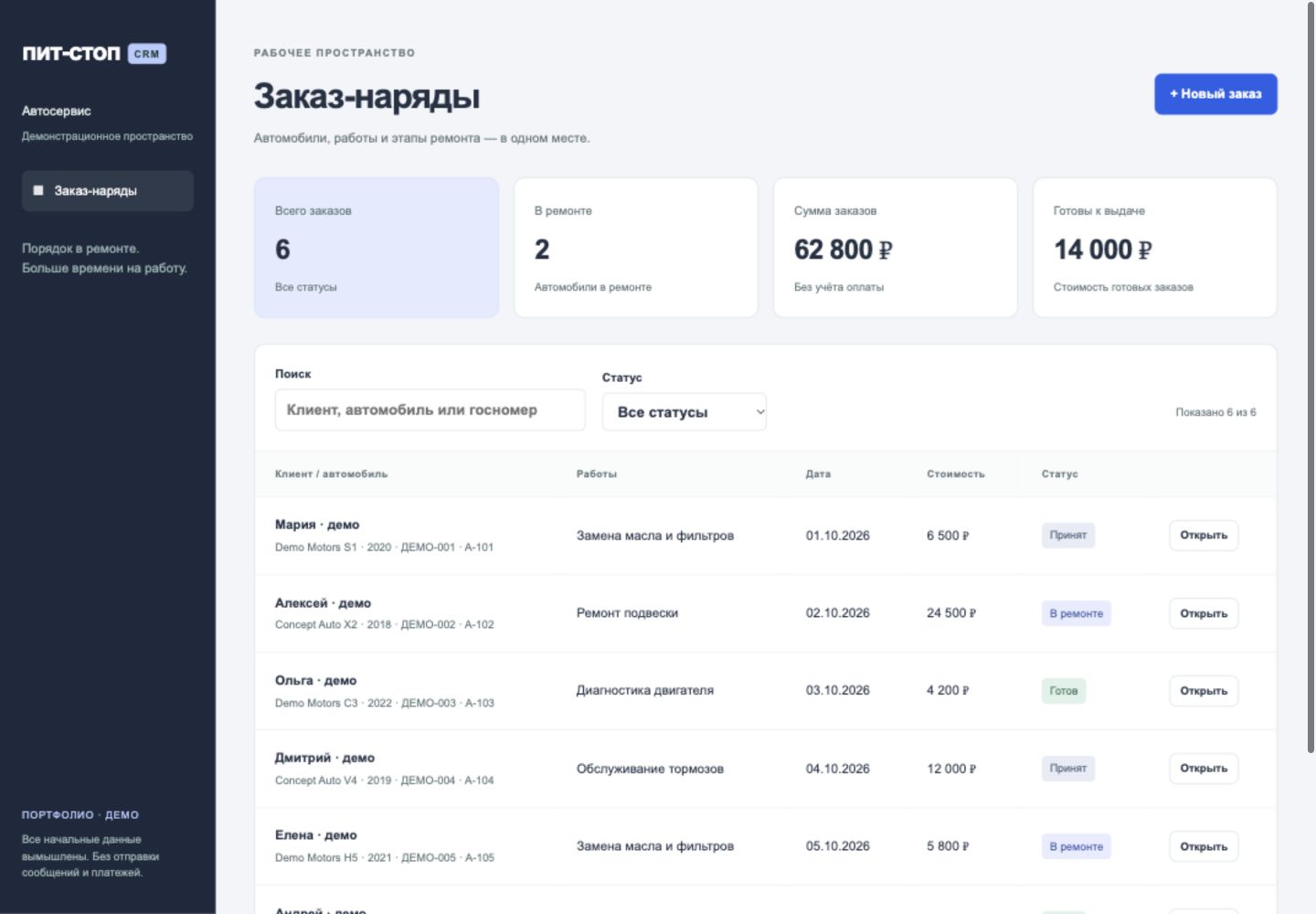Click the Стоимость column header
The width and height of the screenshot is (1316, 914).
point(956,474)
